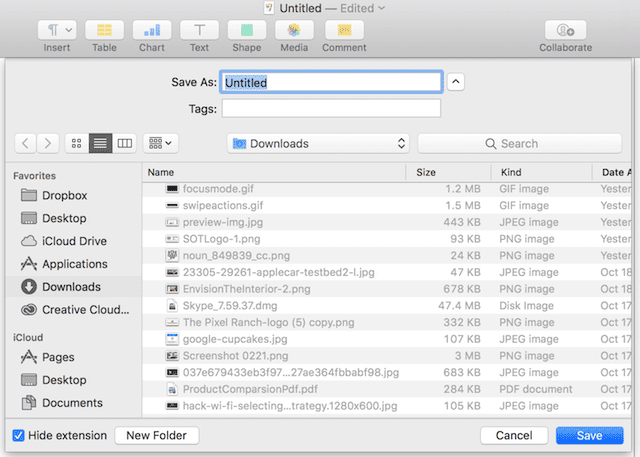Select Dropbox in Favorites sidebar

coord(64,196)
